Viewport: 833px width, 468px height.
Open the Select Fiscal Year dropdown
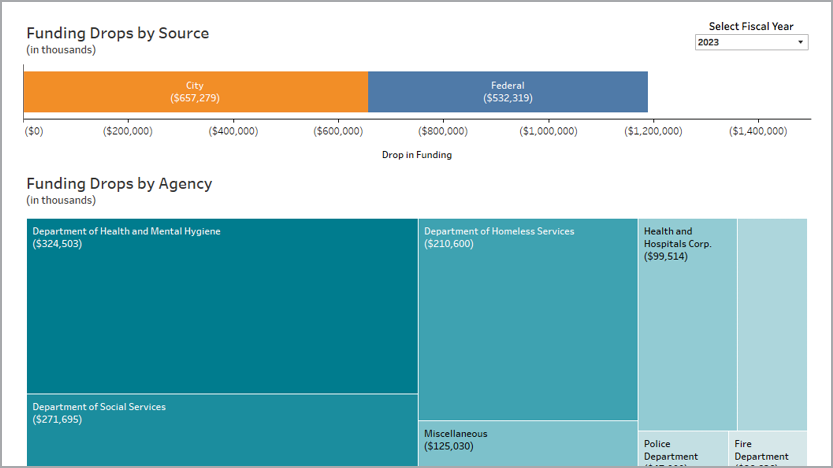(x=751, y=42)
